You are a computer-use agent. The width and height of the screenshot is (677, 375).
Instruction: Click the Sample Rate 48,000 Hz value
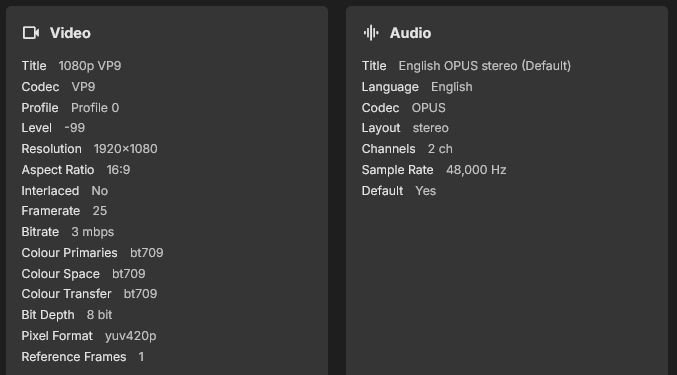click(x=476, y=170)
